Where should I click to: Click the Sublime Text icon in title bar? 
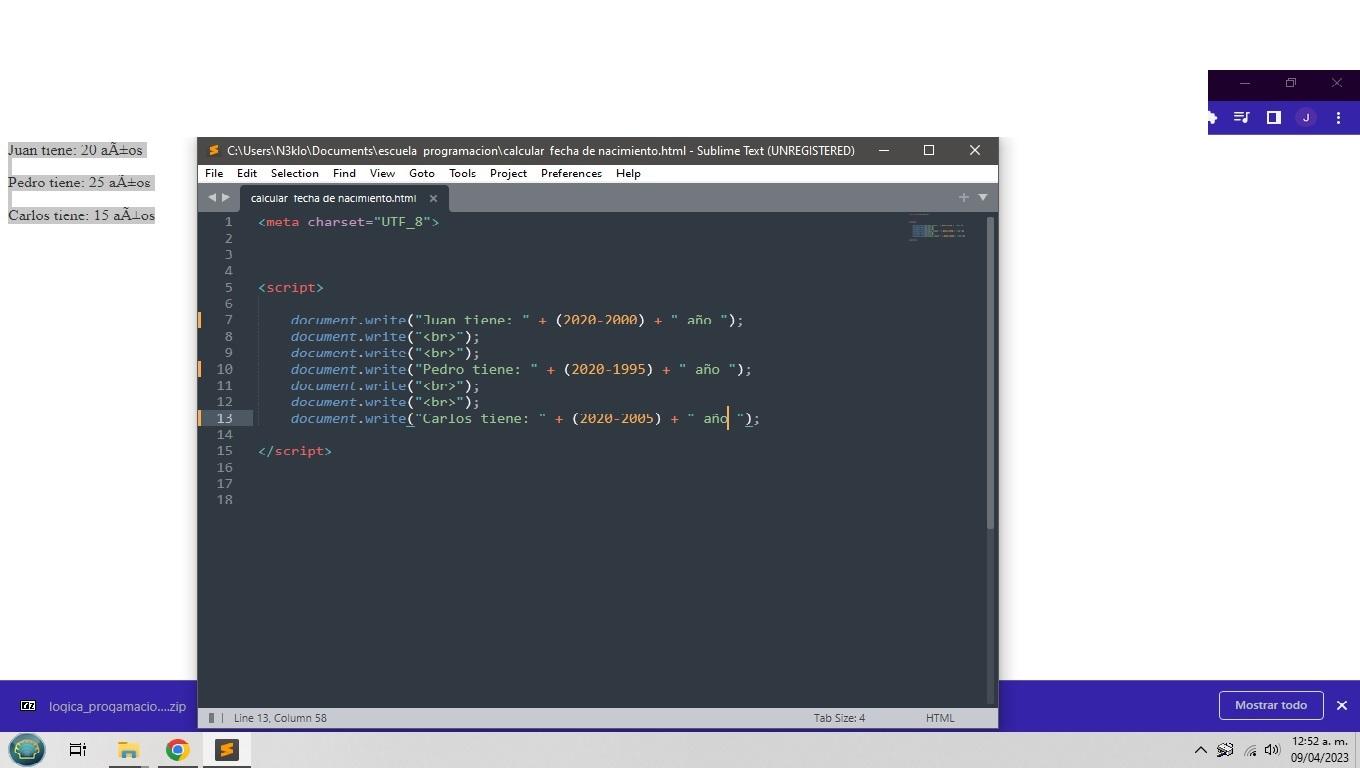pos(213,150)
